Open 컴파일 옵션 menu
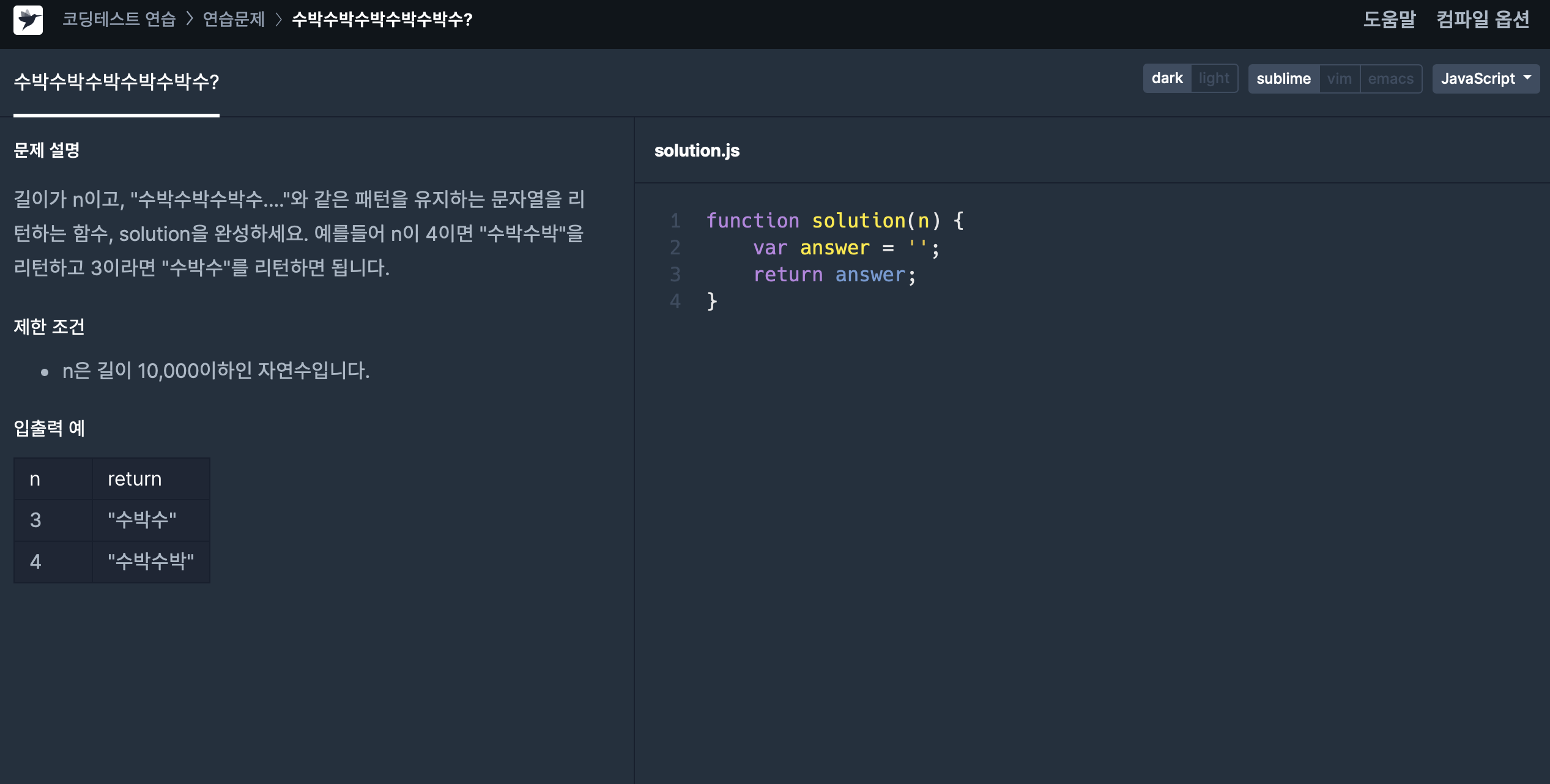Image resolution: width=1550 pixels, height=784 pixels. tap(1483, 19)
